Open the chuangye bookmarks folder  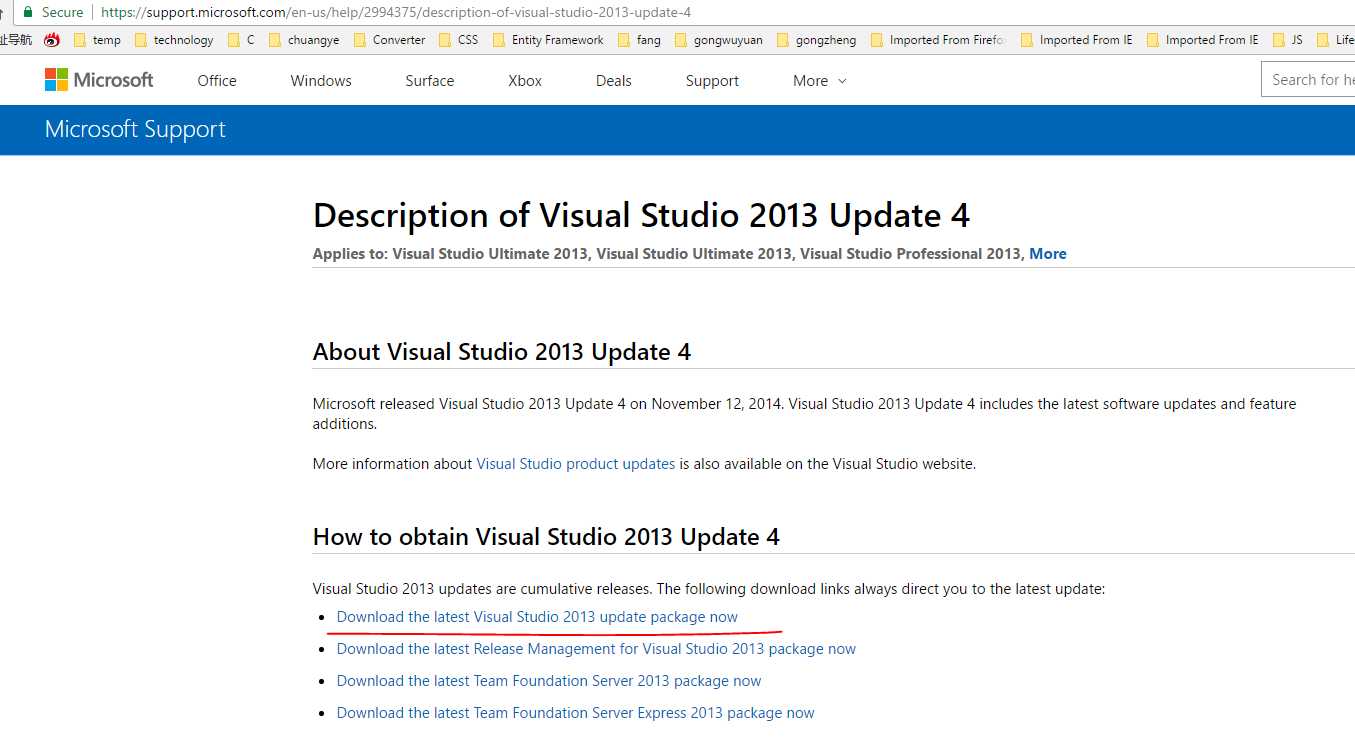pyautogui.click(x=304, y=40)
